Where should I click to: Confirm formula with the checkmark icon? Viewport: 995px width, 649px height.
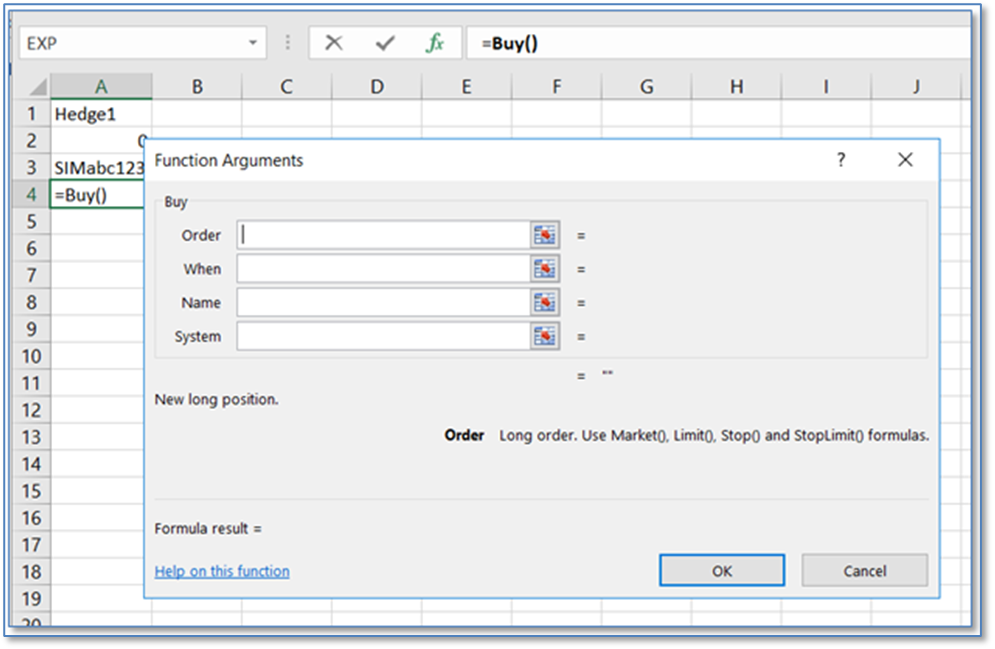[x=384, y=43]
